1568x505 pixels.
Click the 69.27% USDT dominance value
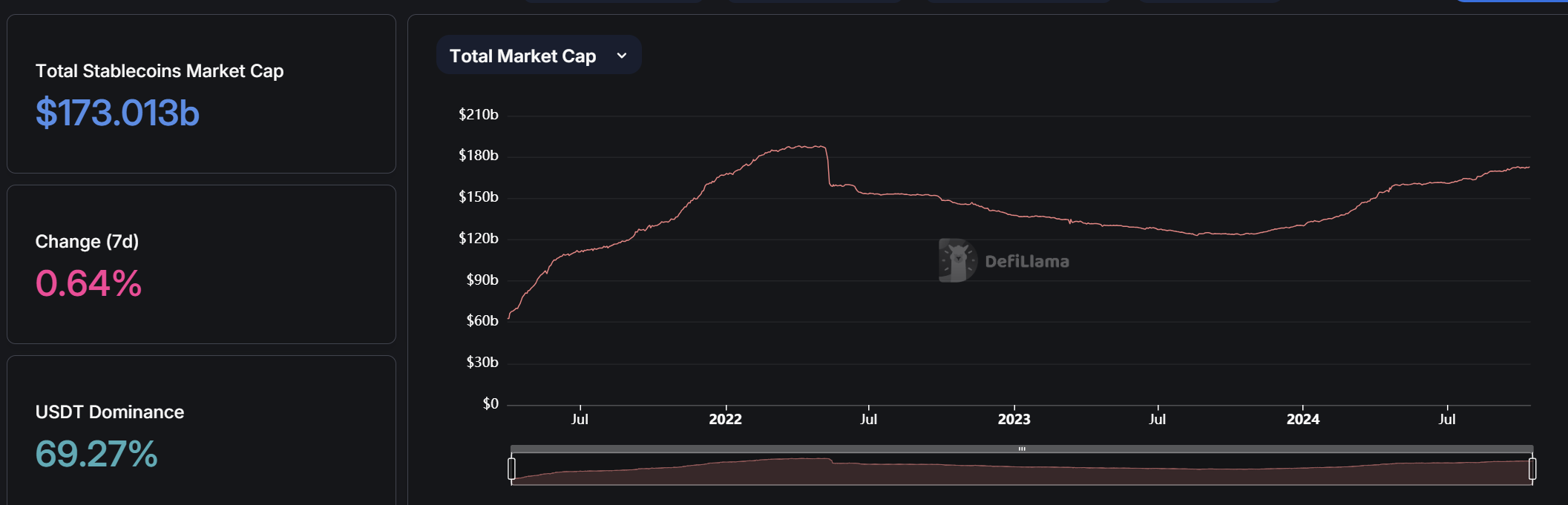(96, 455)
